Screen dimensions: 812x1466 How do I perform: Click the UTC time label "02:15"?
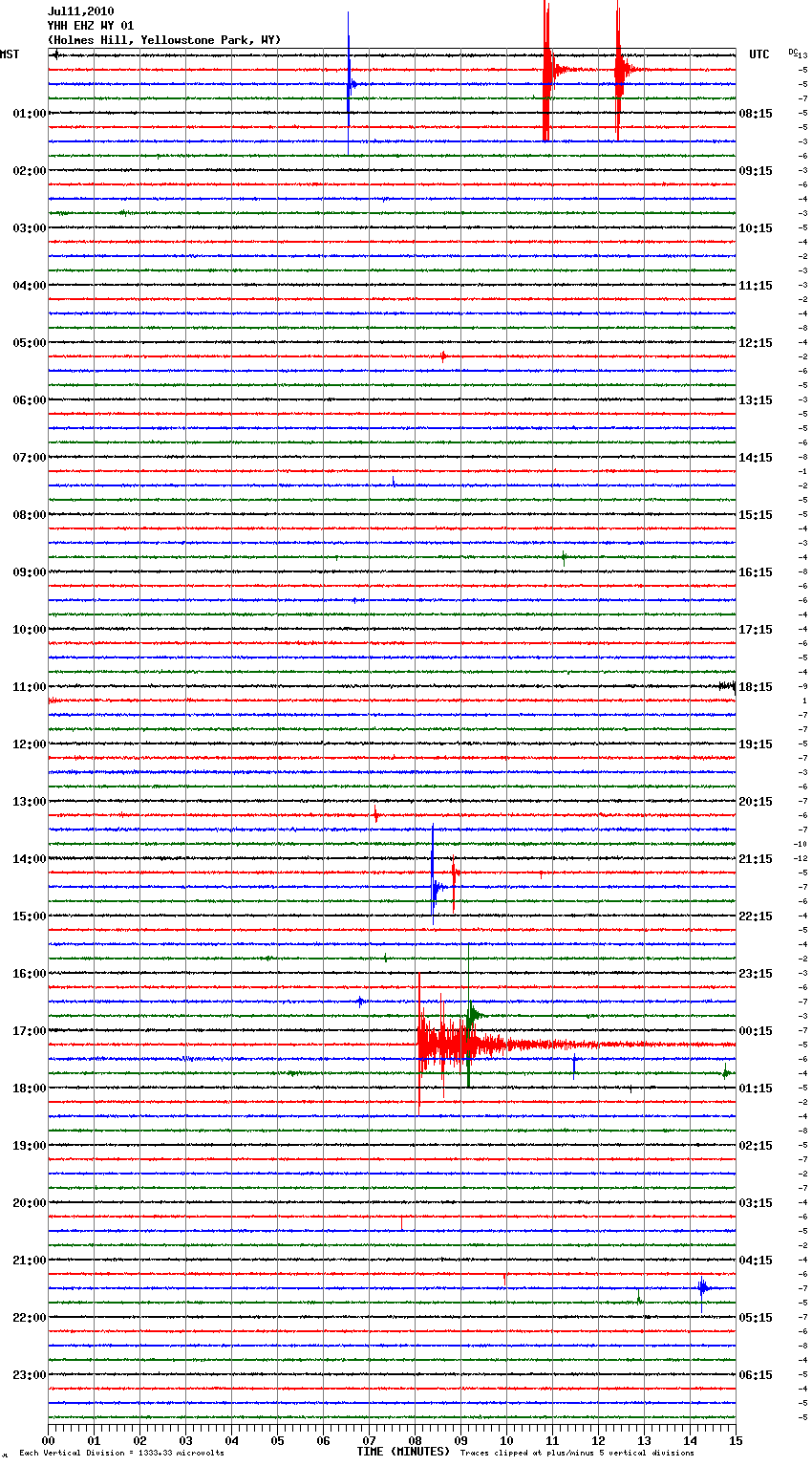(x=756, y=1145)
